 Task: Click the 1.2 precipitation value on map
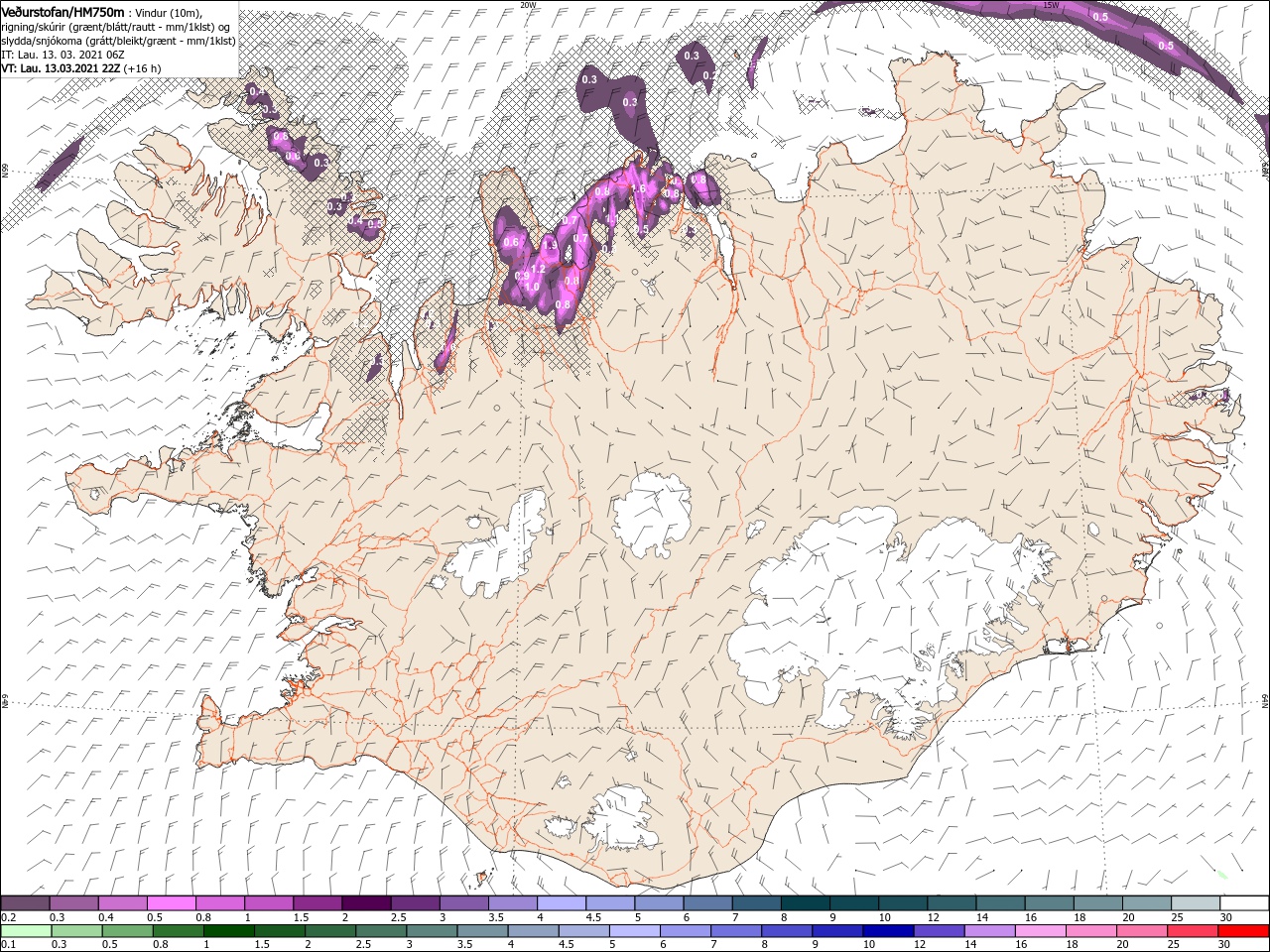[x=539, y=269]
